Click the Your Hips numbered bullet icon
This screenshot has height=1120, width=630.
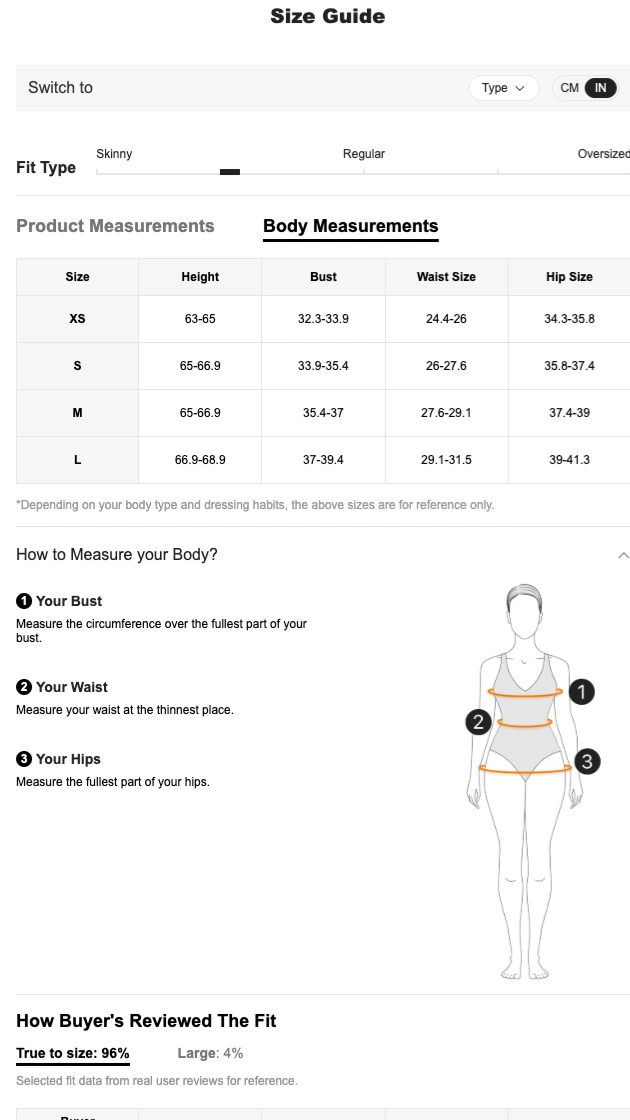24,759
